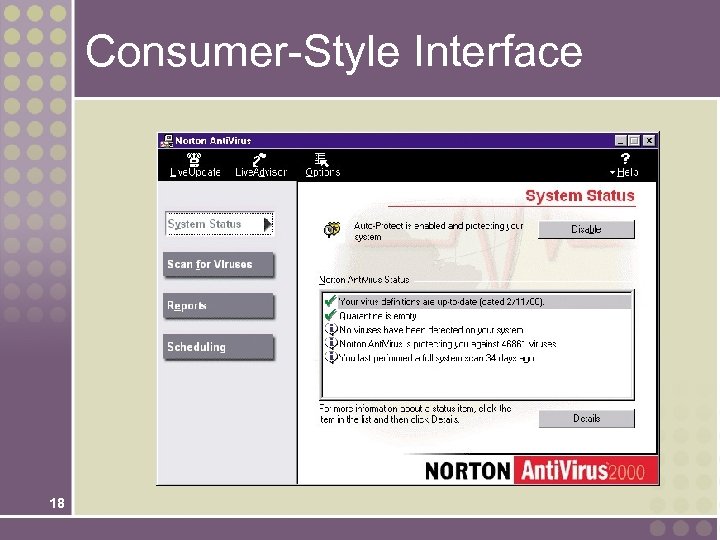720x540 pixels.
Task: Open the Options toolbar item
Action: click(x=322, y=165)
